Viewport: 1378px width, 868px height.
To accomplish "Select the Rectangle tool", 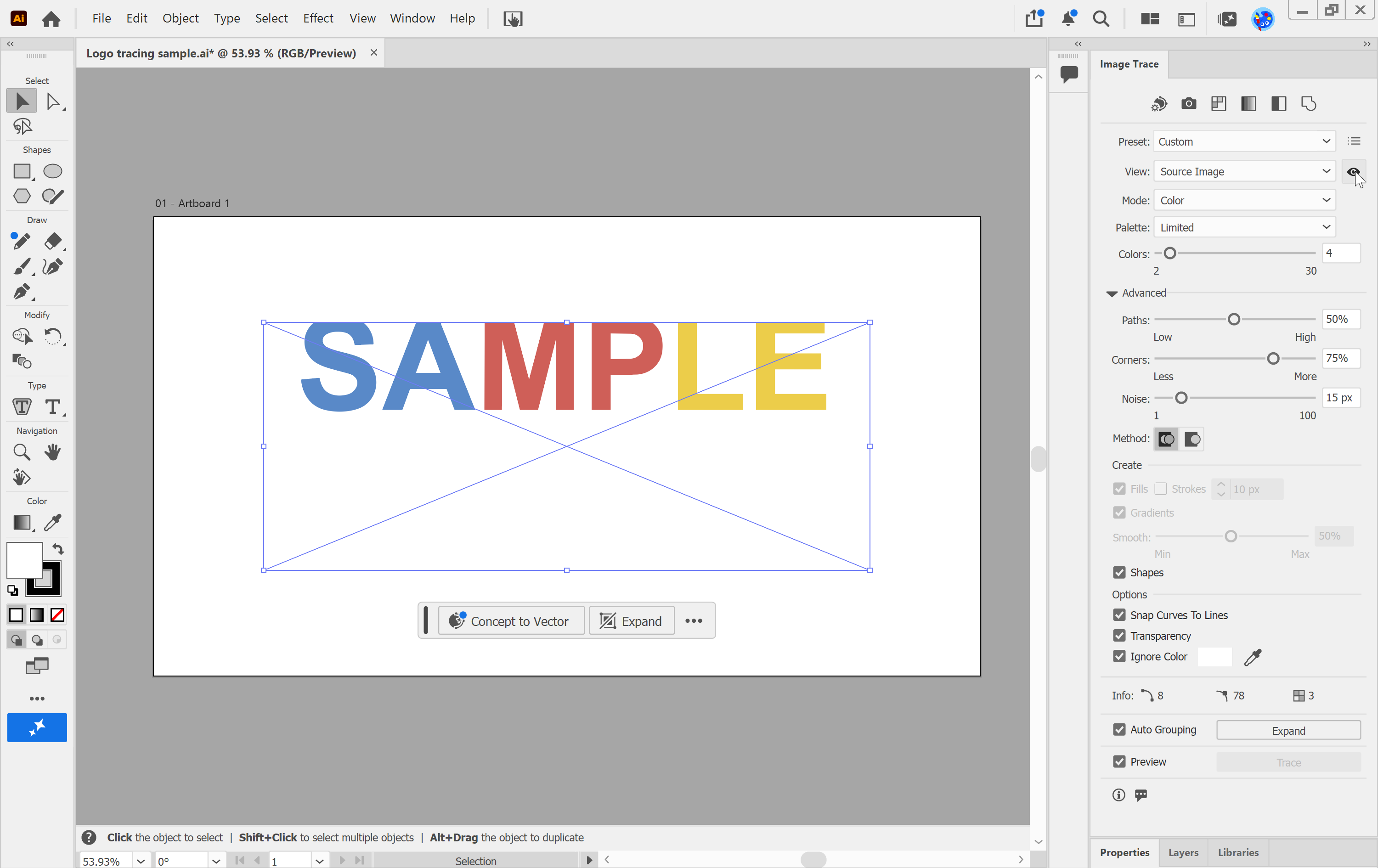I will [x=23, y=171].
